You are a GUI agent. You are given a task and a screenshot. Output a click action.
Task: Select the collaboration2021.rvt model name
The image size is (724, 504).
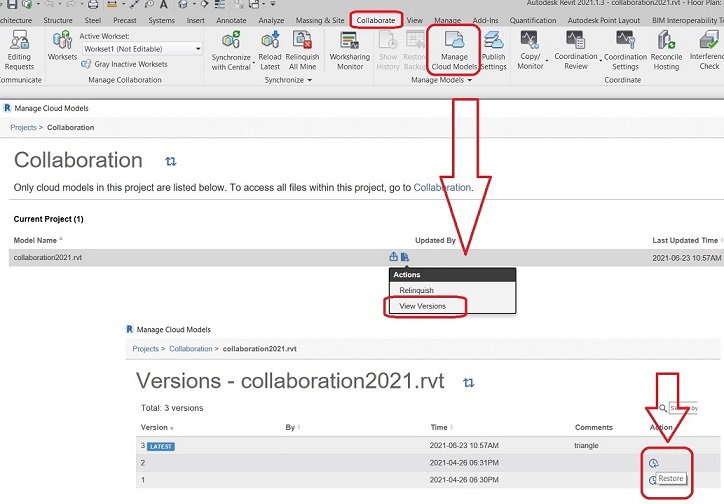[48, 258]
